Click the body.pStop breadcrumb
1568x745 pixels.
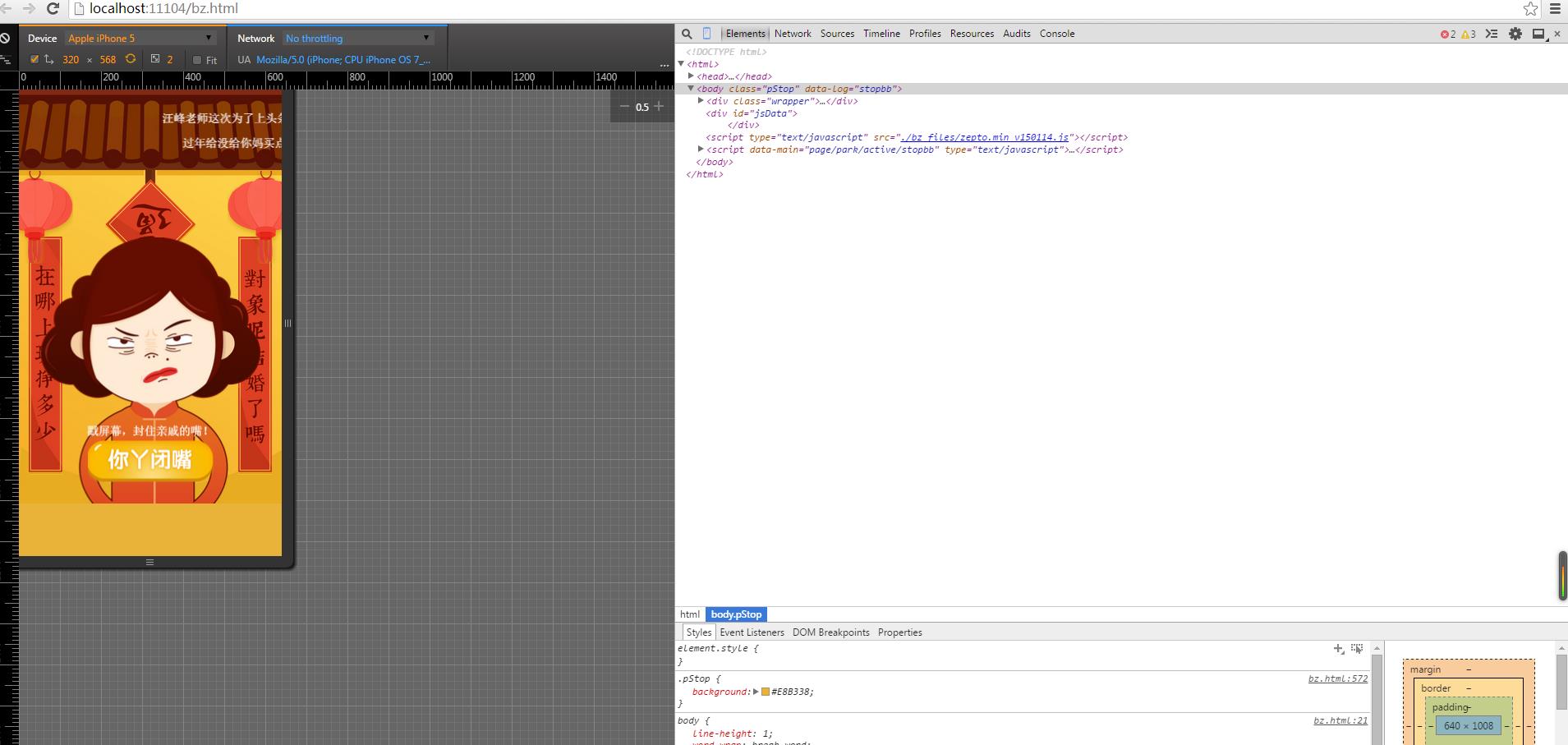(x=736, y=614)
